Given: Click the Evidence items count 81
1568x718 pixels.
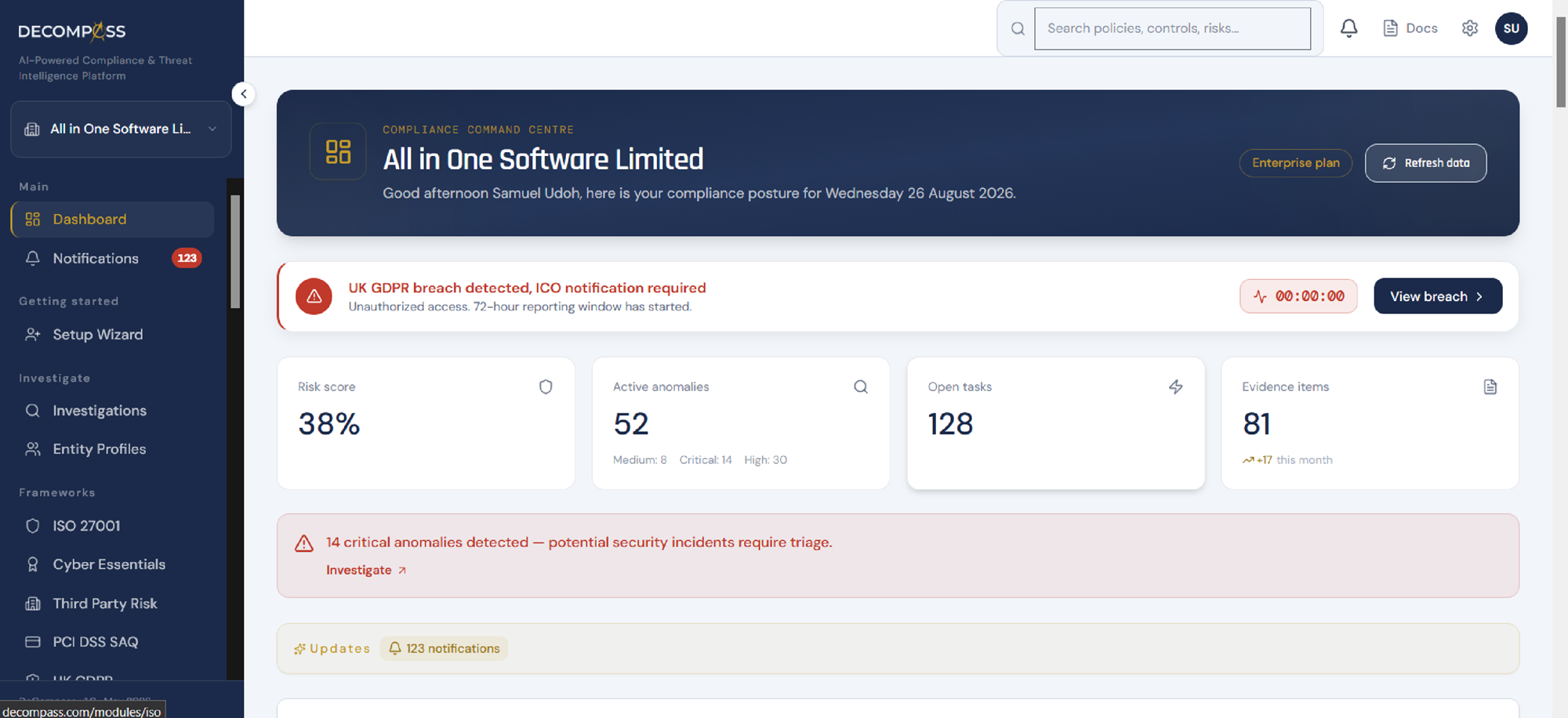Looking at the screenshot, I should coord(1257,424).
